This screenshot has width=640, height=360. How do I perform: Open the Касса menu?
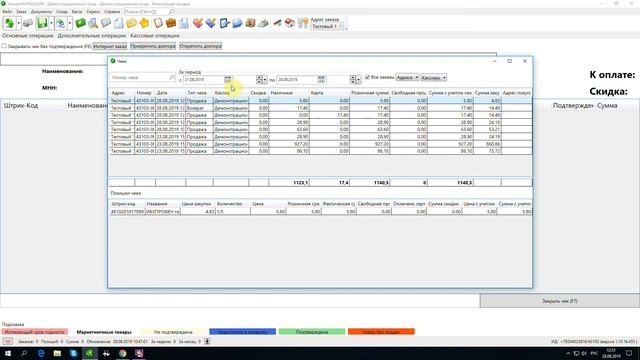77,12
